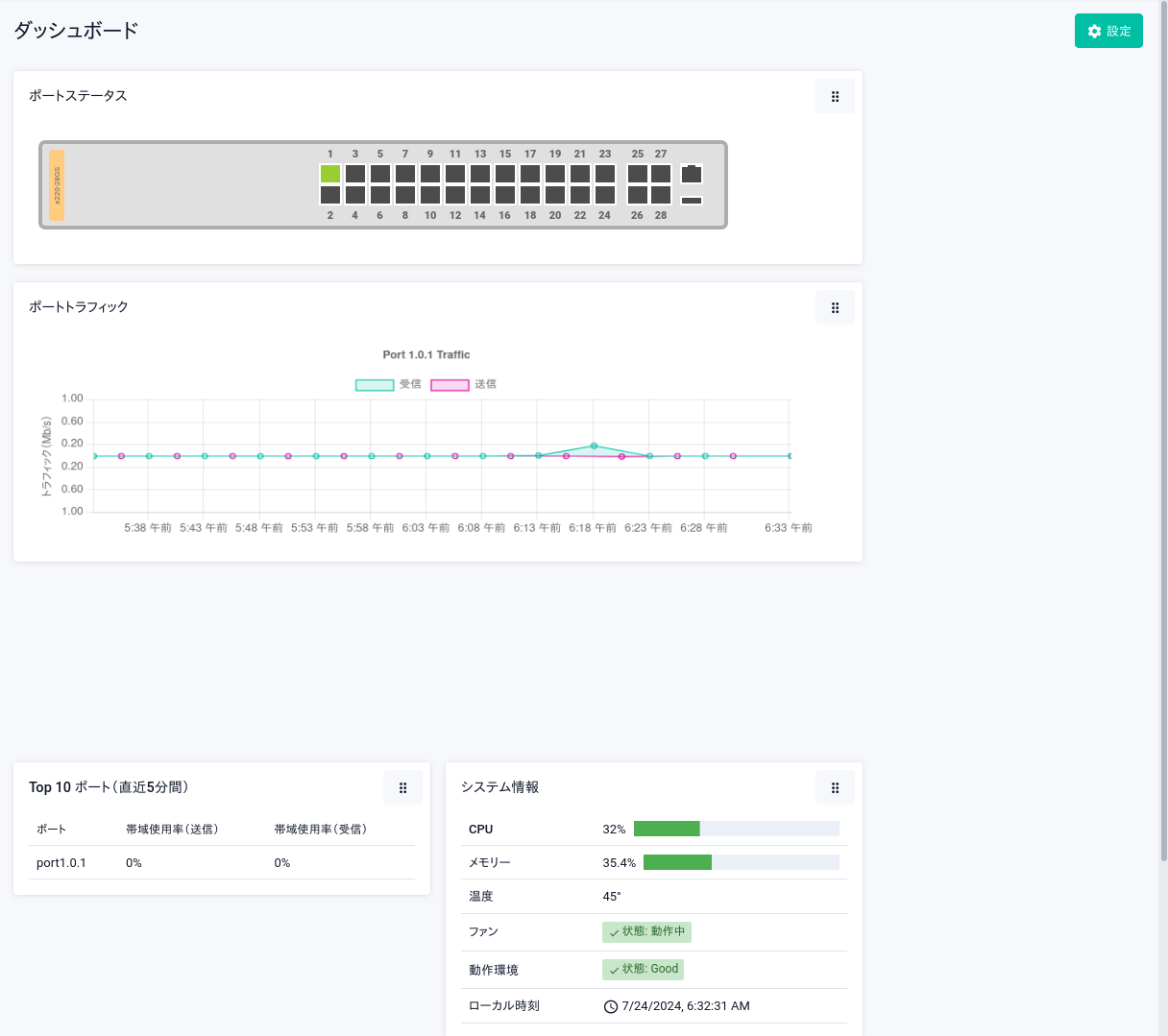This screenshot has width=1168, height=1036.
Task: Open the 設定 settings button
Action: pos(1108,32)
